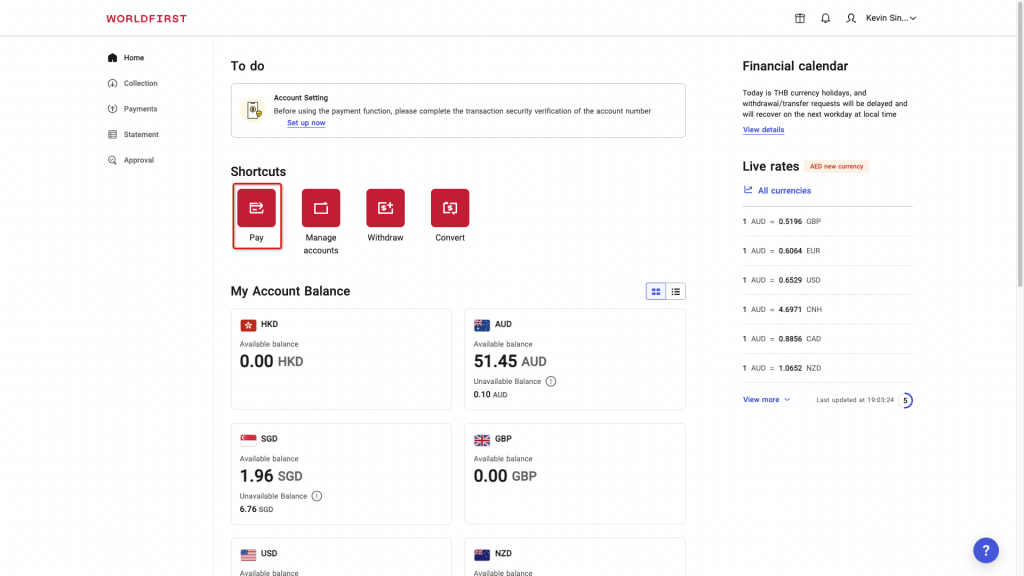Switch account balances to grid view
1024x576 pixels.
[655, 291]
